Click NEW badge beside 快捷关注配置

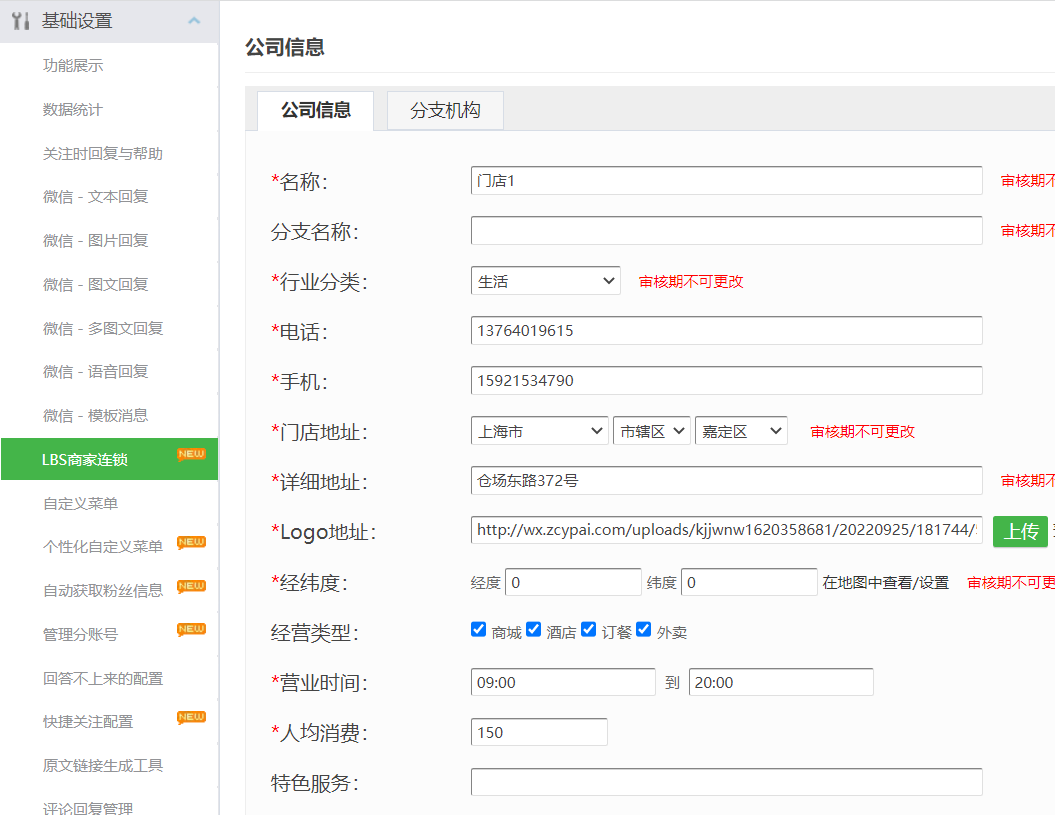191,717
